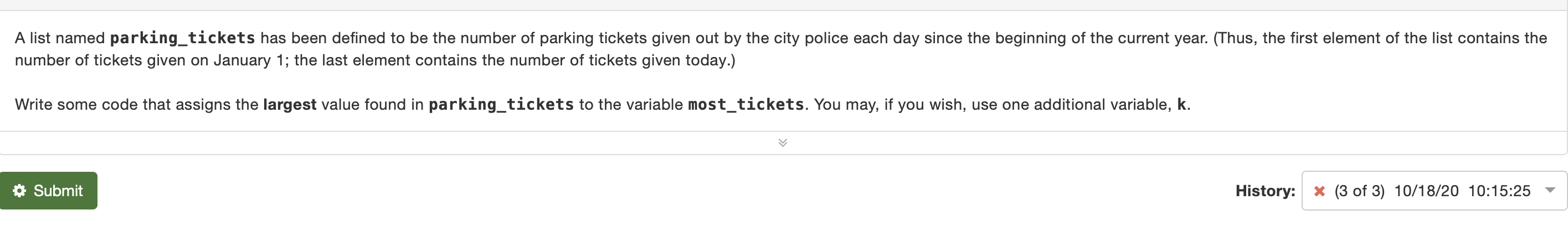Click the (3 of 3) attempt counter
Image resolution: width=1568 pixels, height=225 pixels.
(1359, 191)
